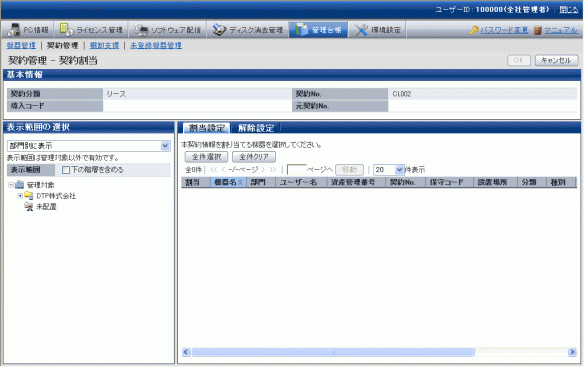Open the 環境設定 menu tab
This screenshot has height=367, width=584.
coord(377,30)
